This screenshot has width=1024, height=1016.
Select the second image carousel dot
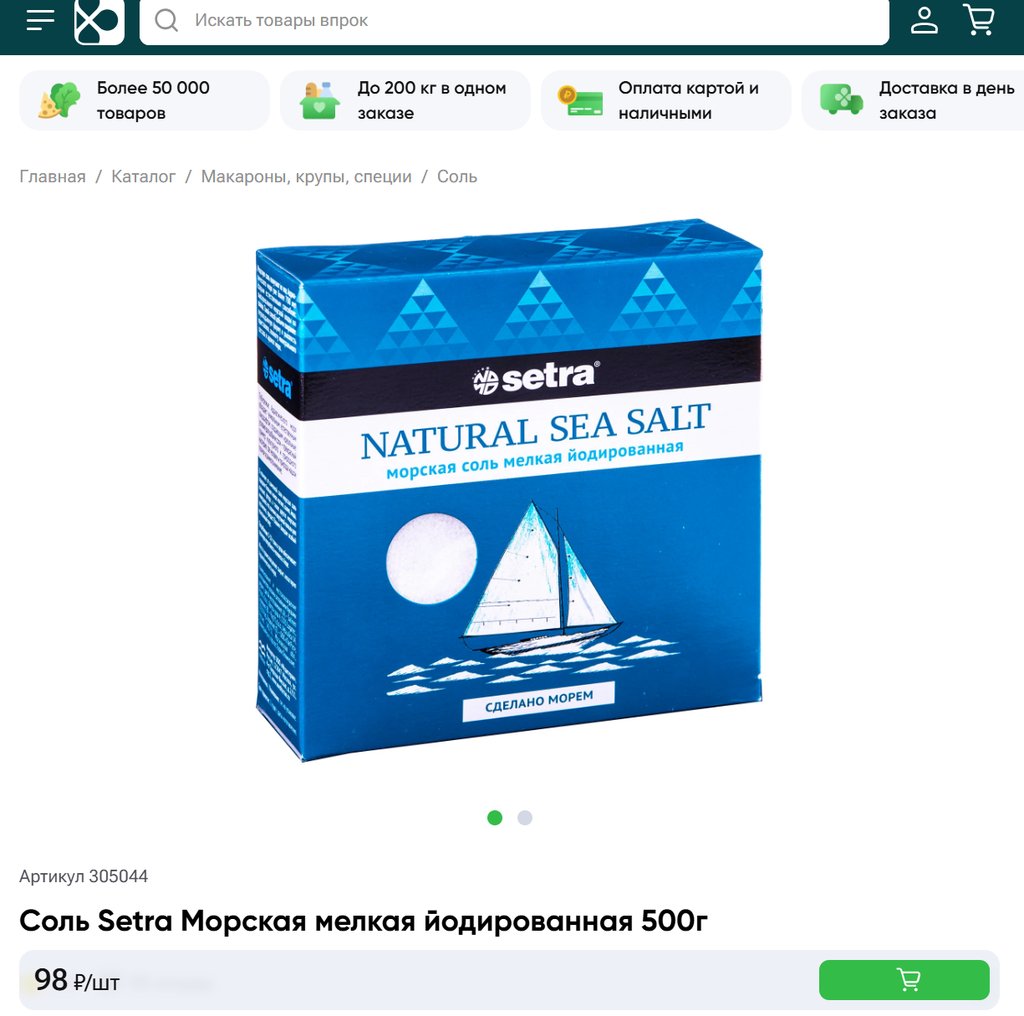525,818
